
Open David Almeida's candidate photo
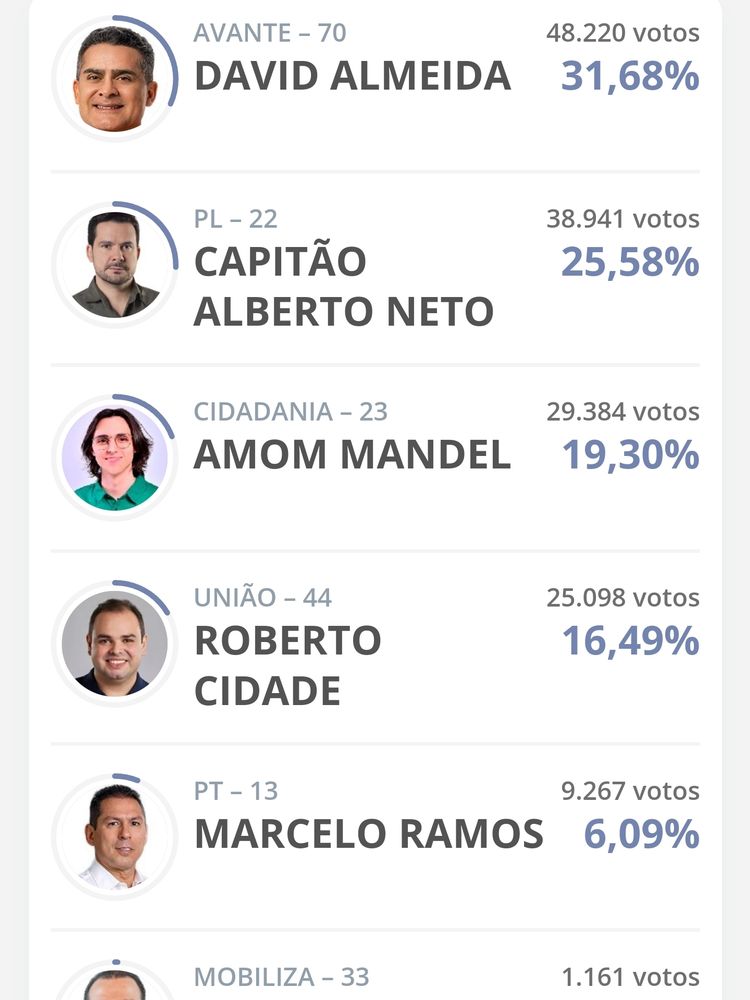pos(115,78)
